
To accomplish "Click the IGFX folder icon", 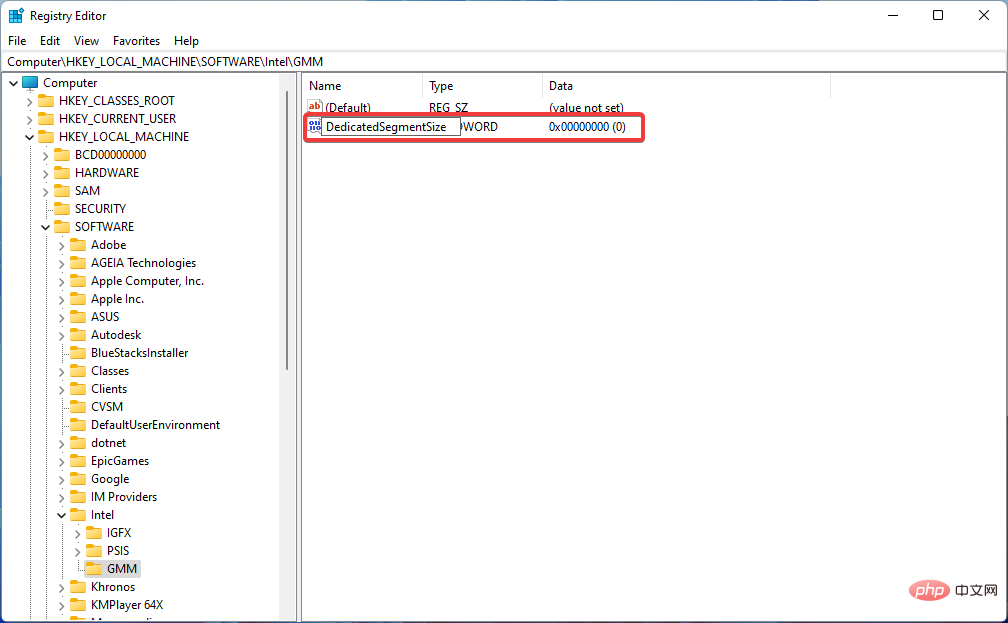I will click(x=94, y=533).
